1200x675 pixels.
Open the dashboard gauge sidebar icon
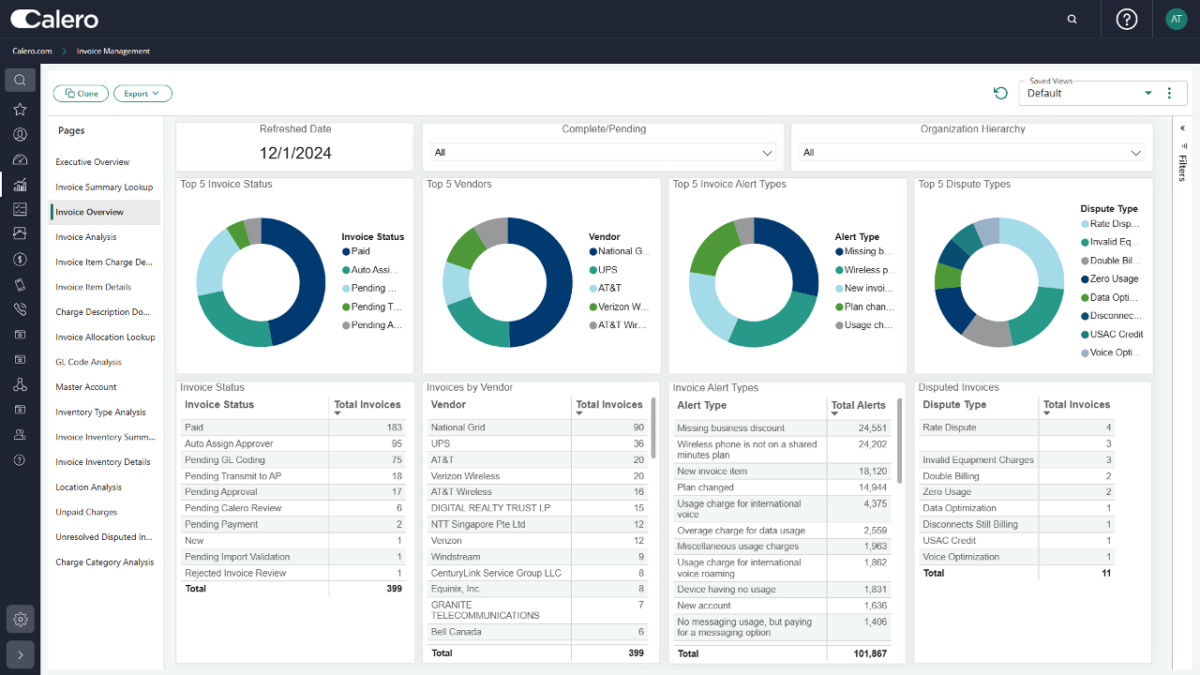[20, 159]
